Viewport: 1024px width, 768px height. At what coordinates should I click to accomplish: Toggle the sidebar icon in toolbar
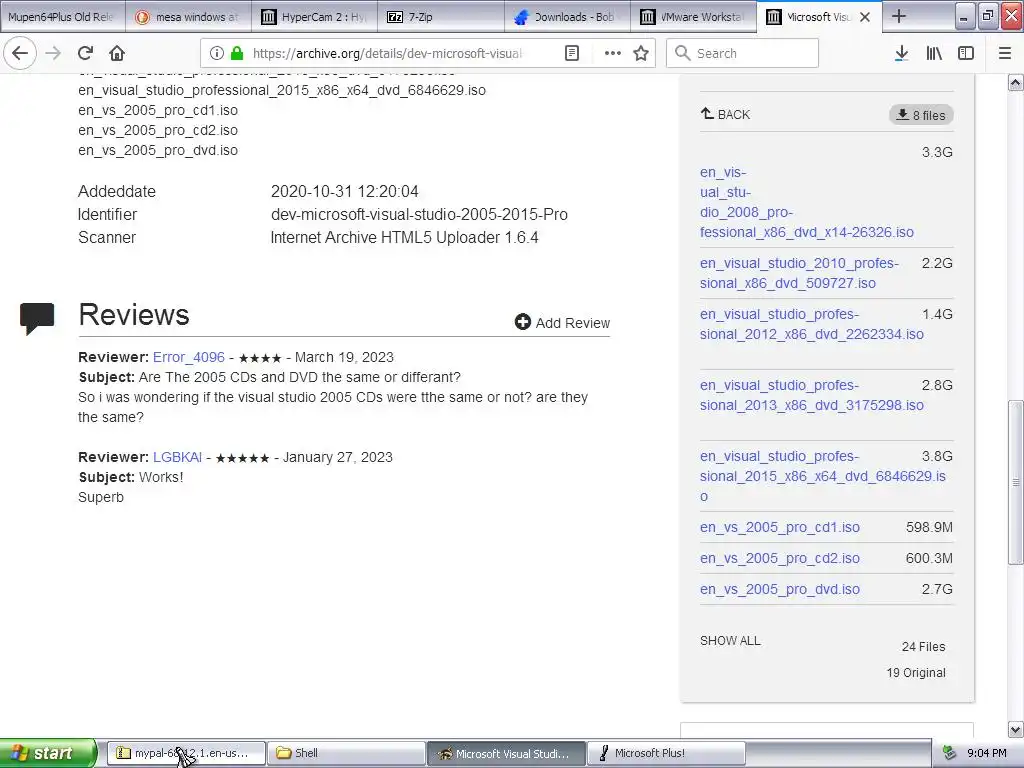966,53
